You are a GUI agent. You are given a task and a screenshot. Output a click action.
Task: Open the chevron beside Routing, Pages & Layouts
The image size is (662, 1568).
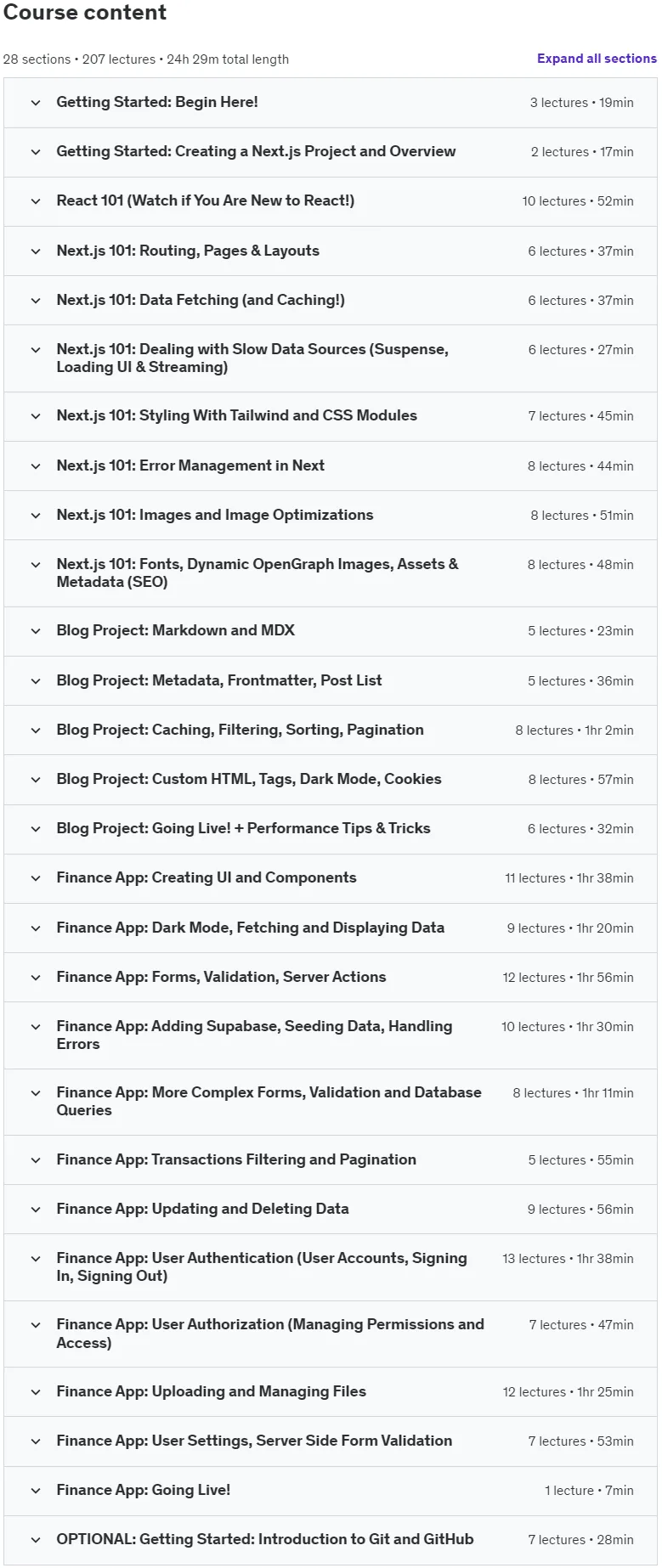pos(36,251)
